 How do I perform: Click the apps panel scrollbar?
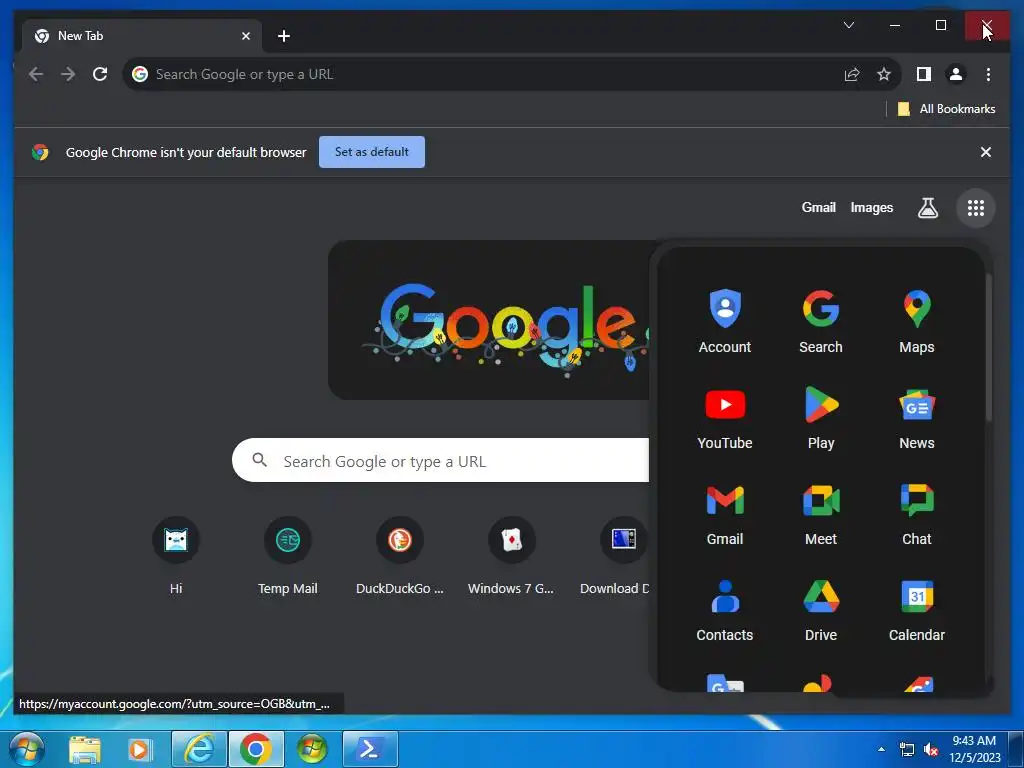coord(988,348)
